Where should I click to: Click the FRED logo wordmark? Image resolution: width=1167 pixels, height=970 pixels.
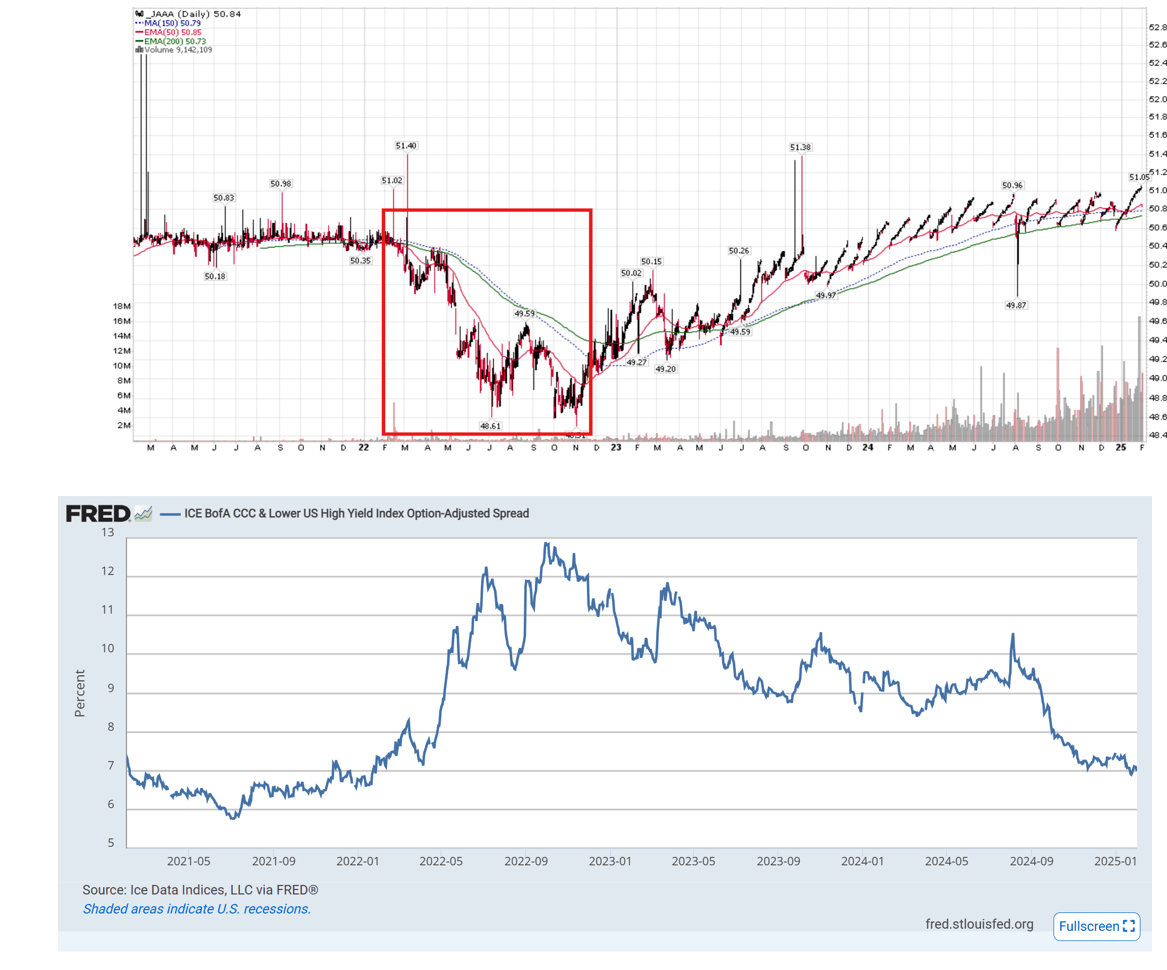95,512
